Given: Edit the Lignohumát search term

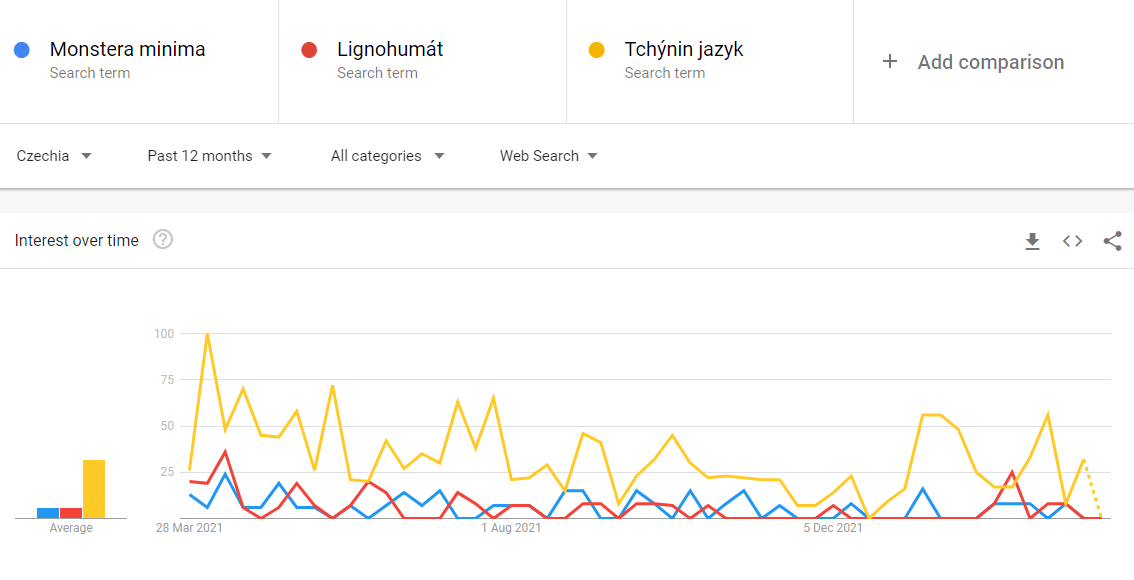Looking at the screenshot, I should click(390, 50).
